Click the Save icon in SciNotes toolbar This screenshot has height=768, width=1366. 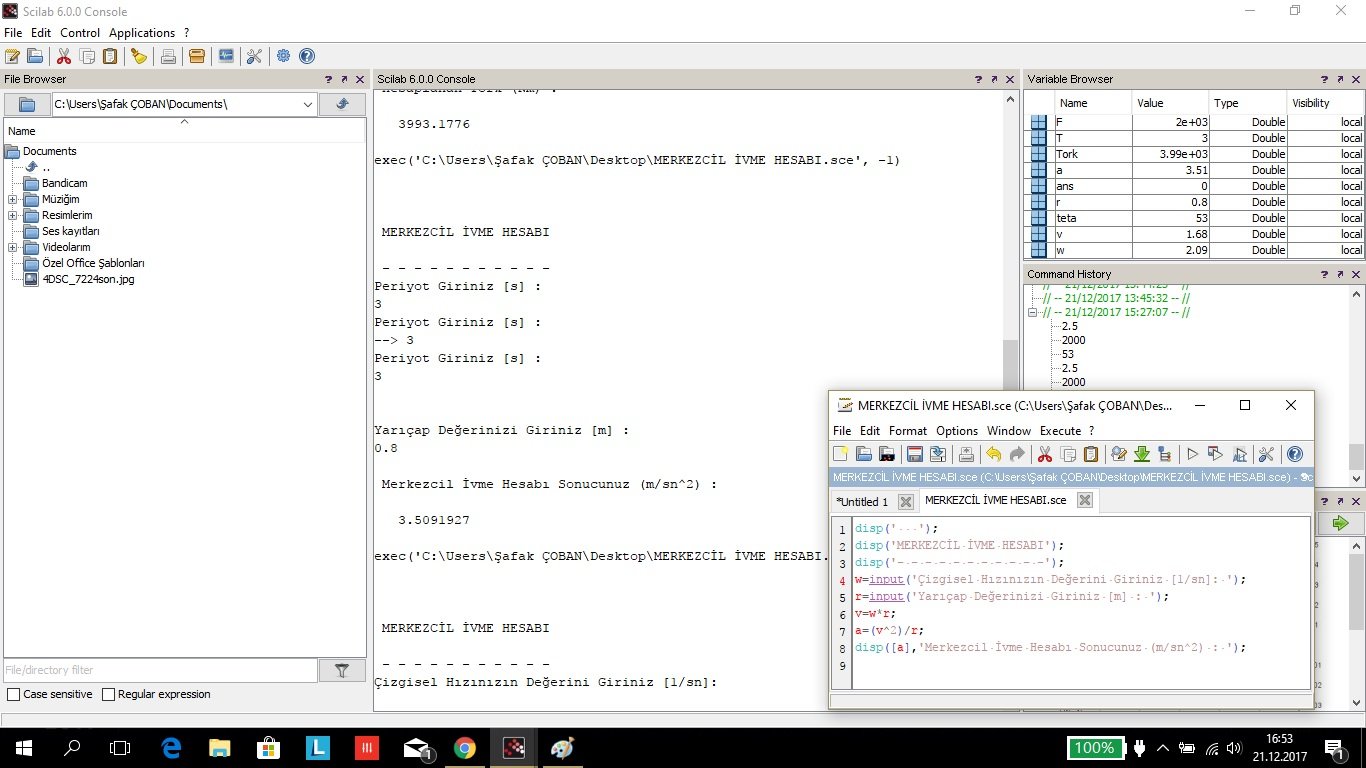tap(915, 454)
